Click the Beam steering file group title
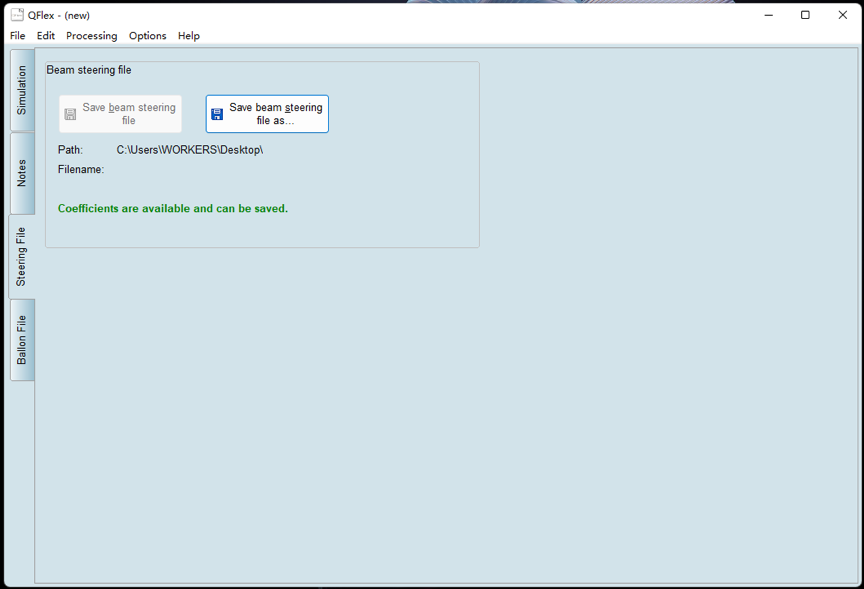The height and width of the screenshot is (589, 864). [89, 70]
